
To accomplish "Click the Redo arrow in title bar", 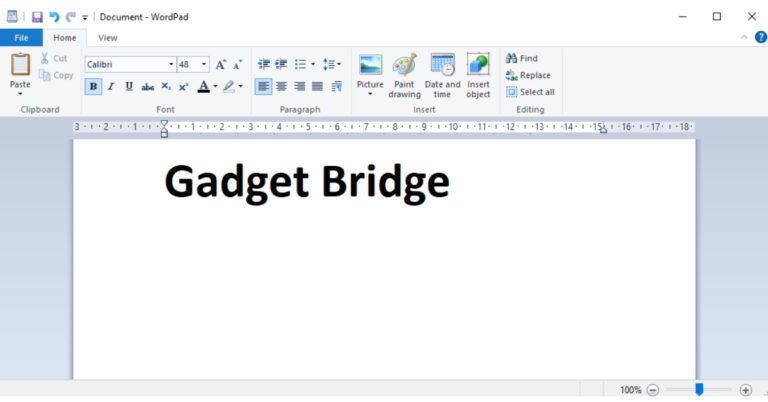I will point(71,17).
